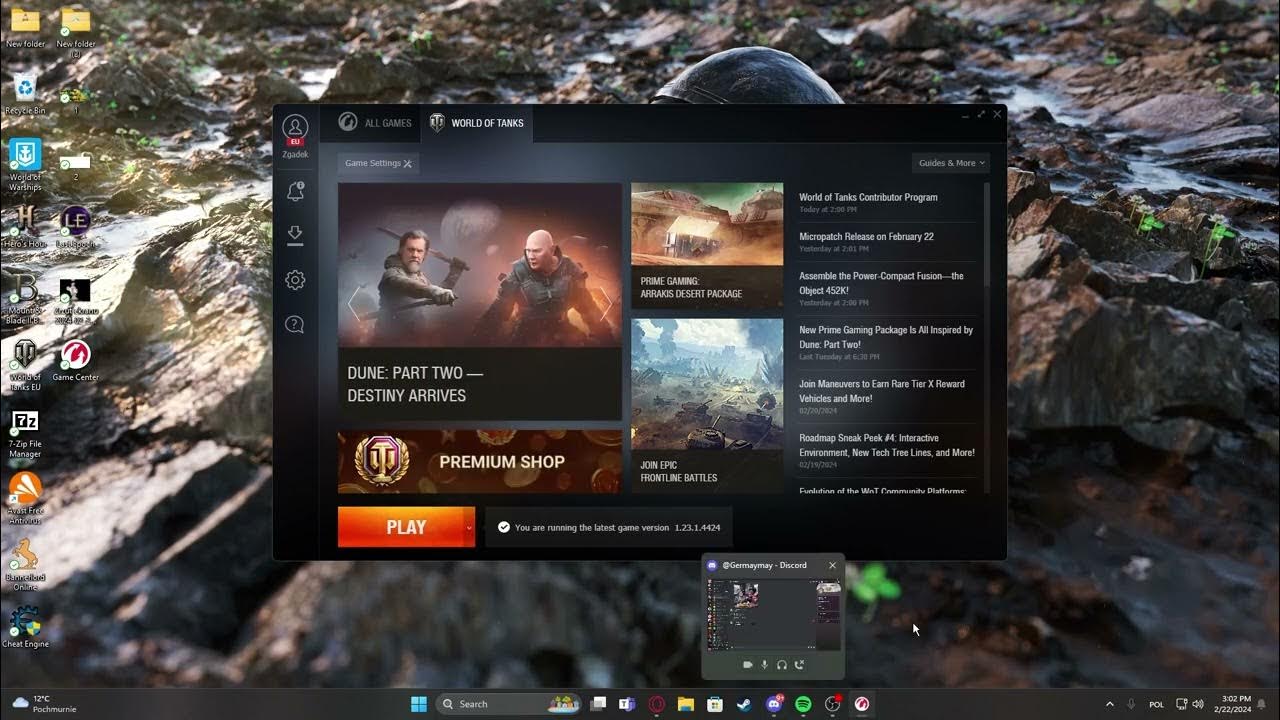The width and height of the screenshot is (1280, 720).
Task: End the call in the Discord popup
Action: click(799, 664)
